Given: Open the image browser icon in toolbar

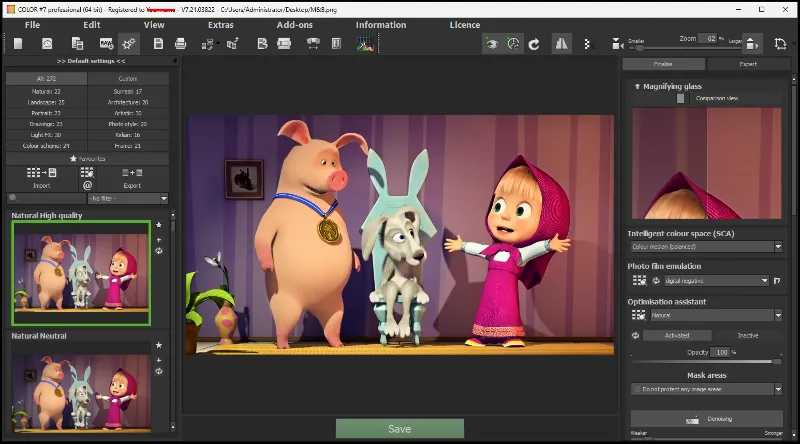Looking at the screenshot, I should pos(47,44).
